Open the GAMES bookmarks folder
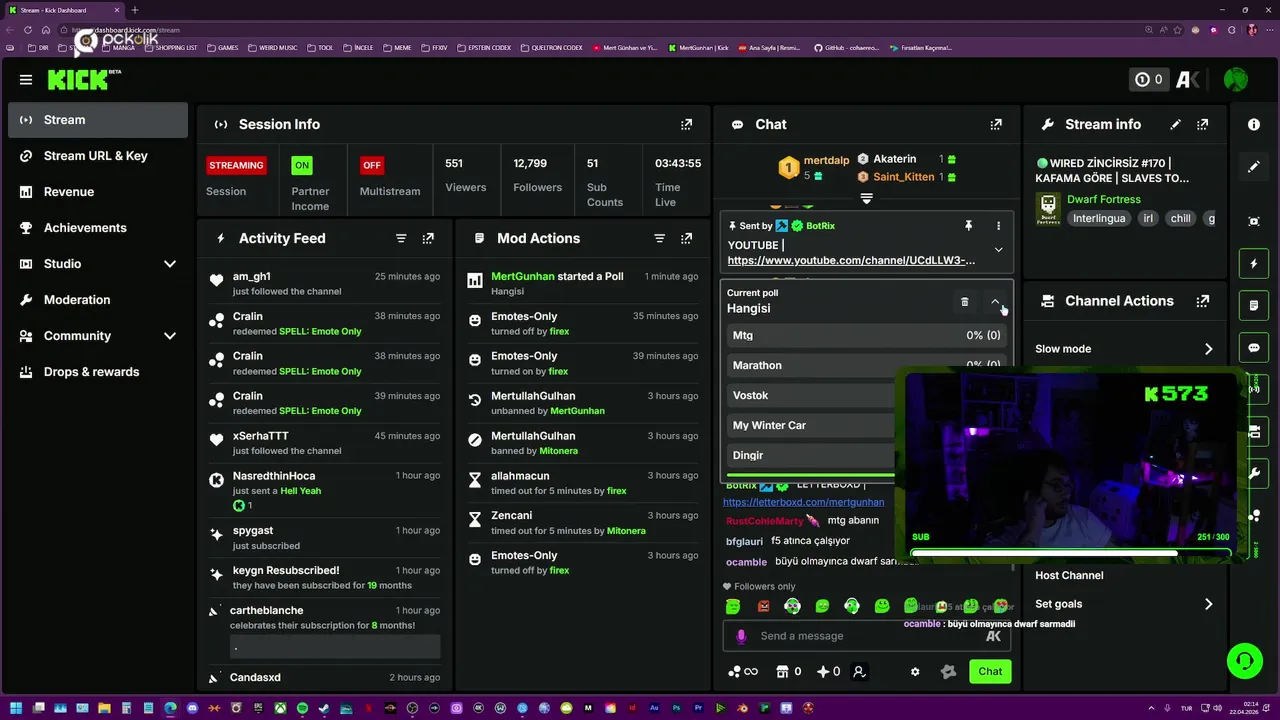Screen dimensions: 1280x720 pyautogui.click(x=222, y=48)
